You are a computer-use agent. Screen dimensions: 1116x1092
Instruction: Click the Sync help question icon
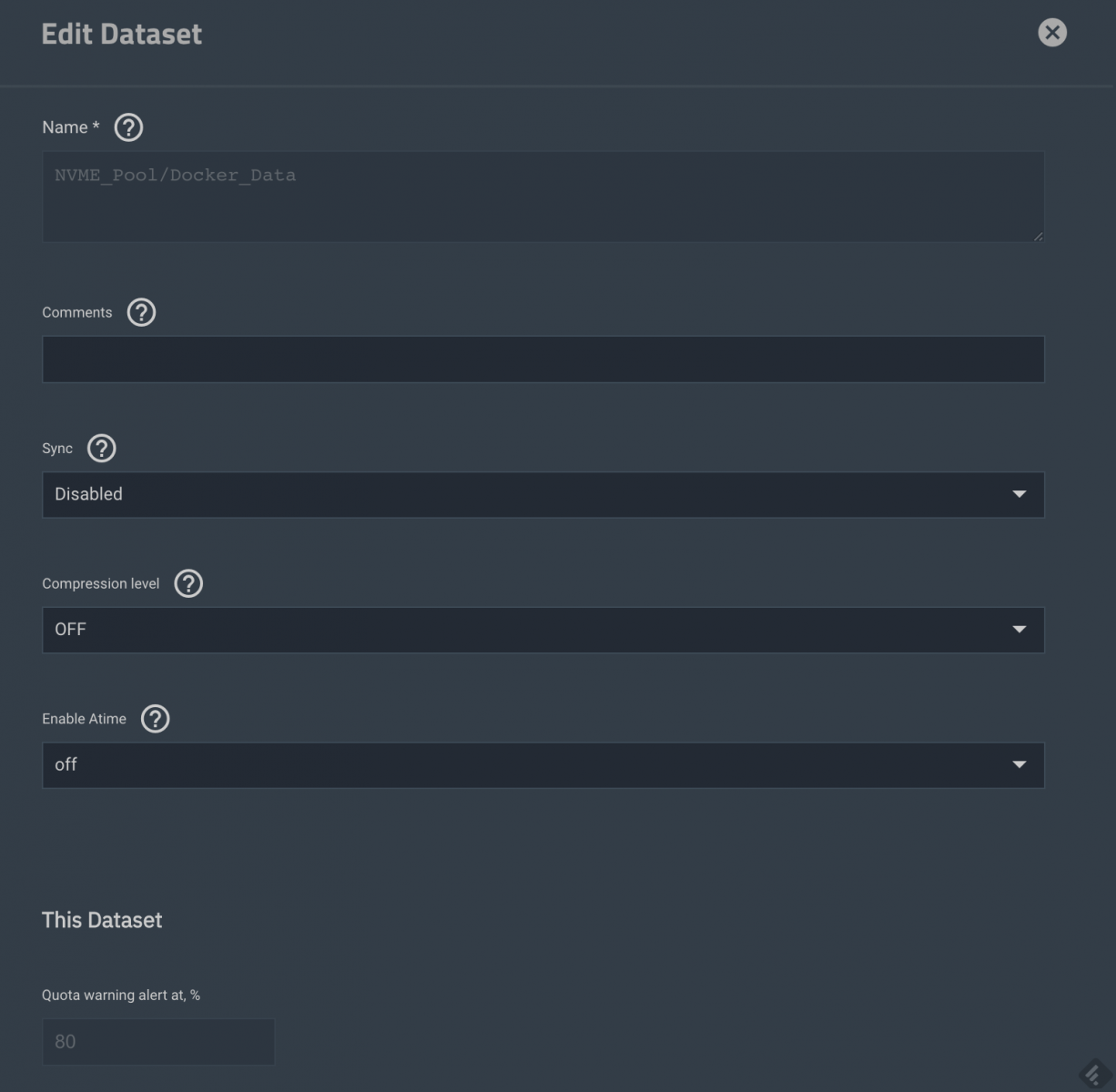101,448
